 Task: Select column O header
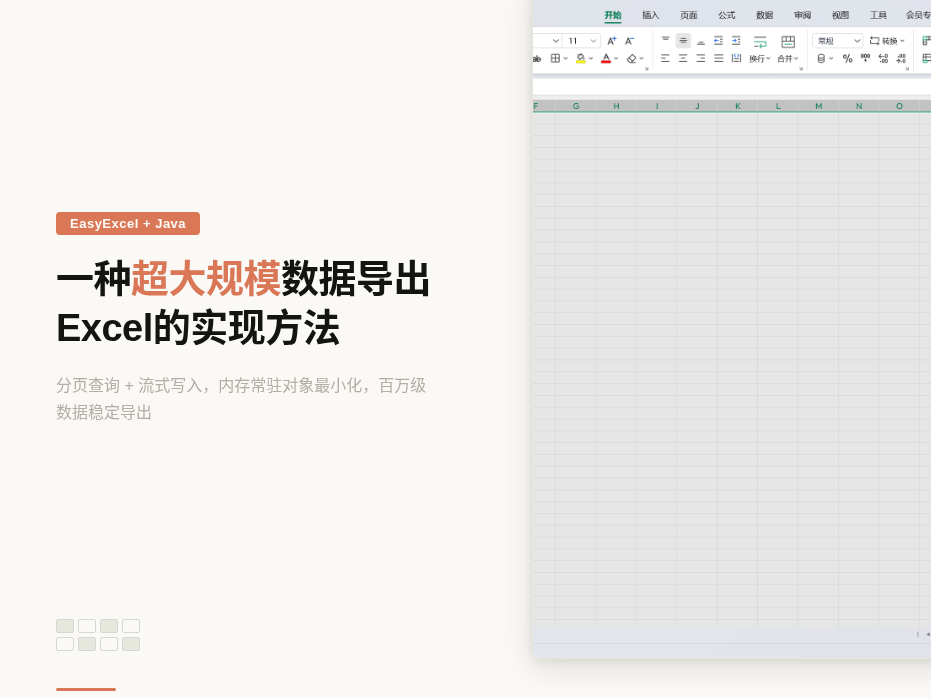[x=899, y=106]
